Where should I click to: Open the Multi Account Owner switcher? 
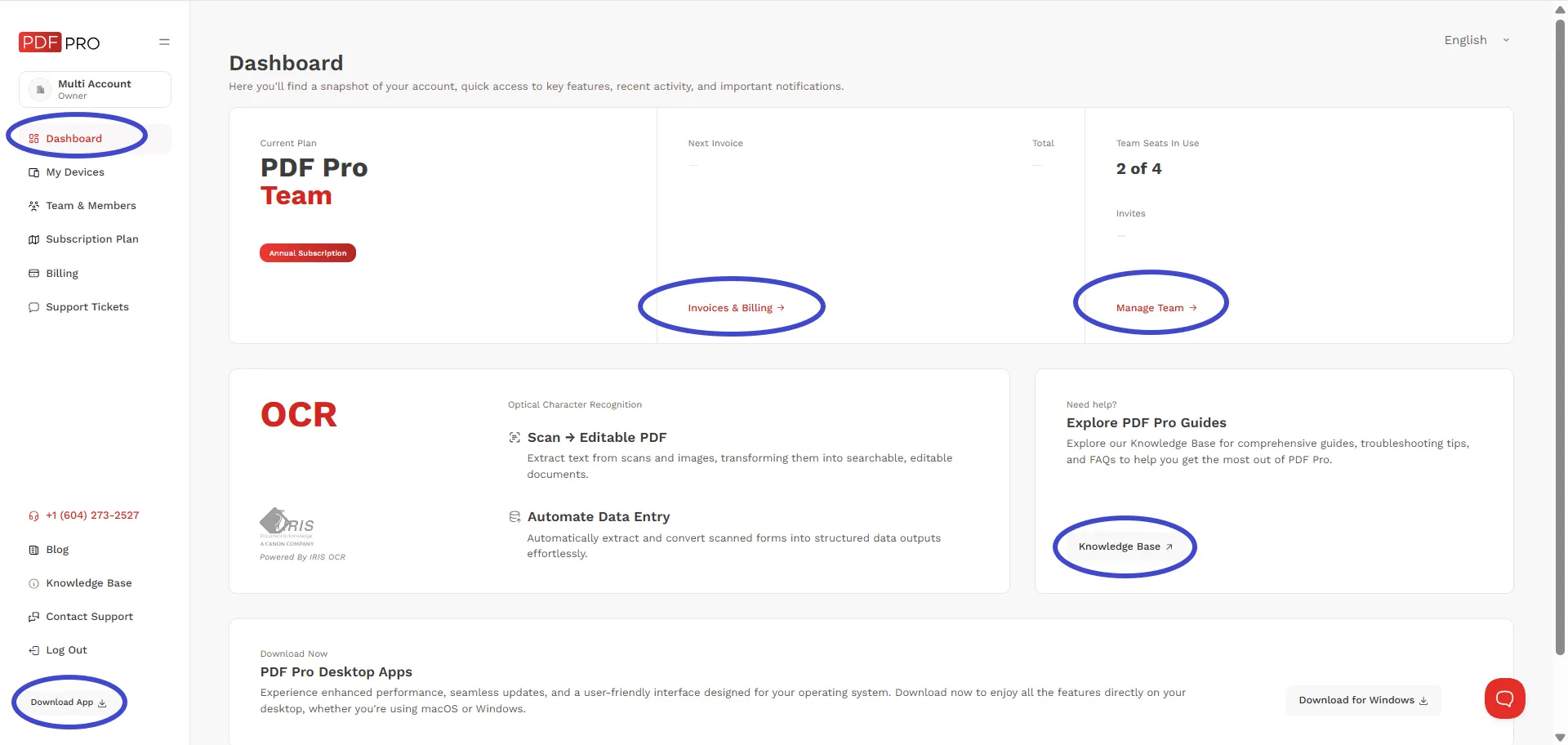[95, 89]
